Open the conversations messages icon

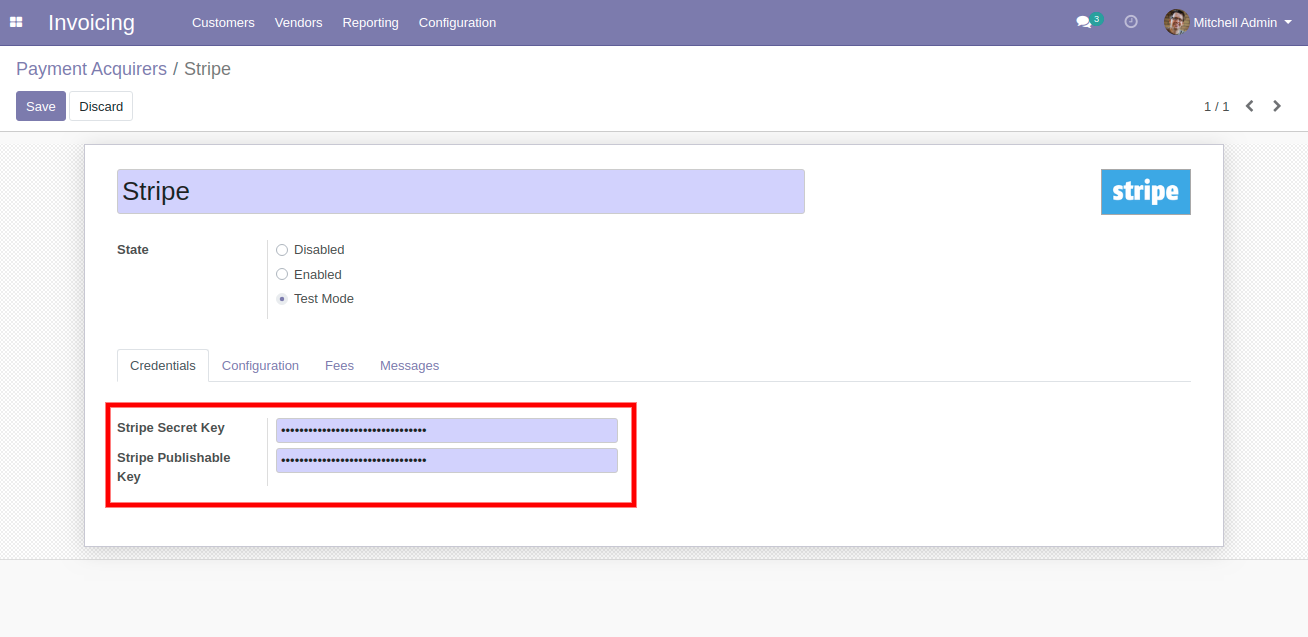tap(1084, 22)
